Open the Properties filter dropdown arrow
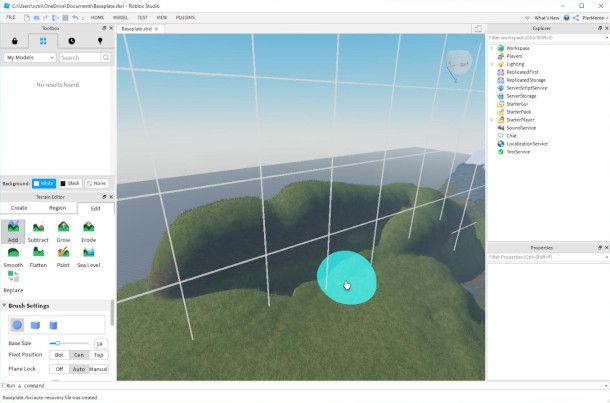Viewport: 610px width, 403px height. click(x=607, y=257)
